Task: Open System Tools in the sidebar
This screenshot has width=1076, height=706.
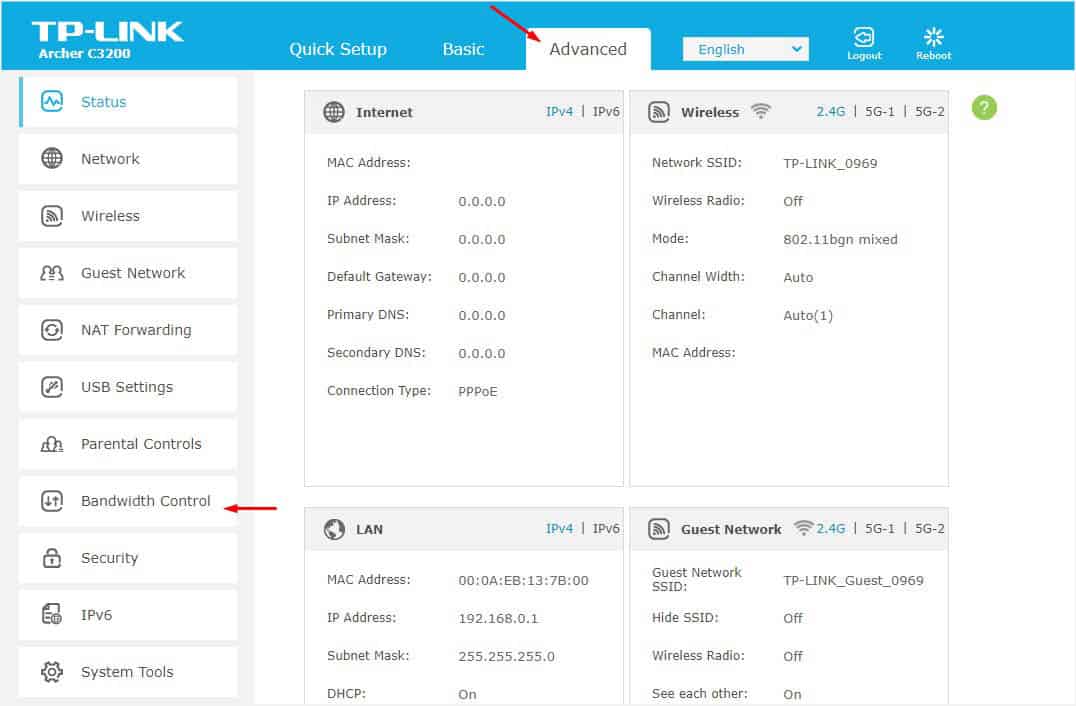Action: coord(128,672)
